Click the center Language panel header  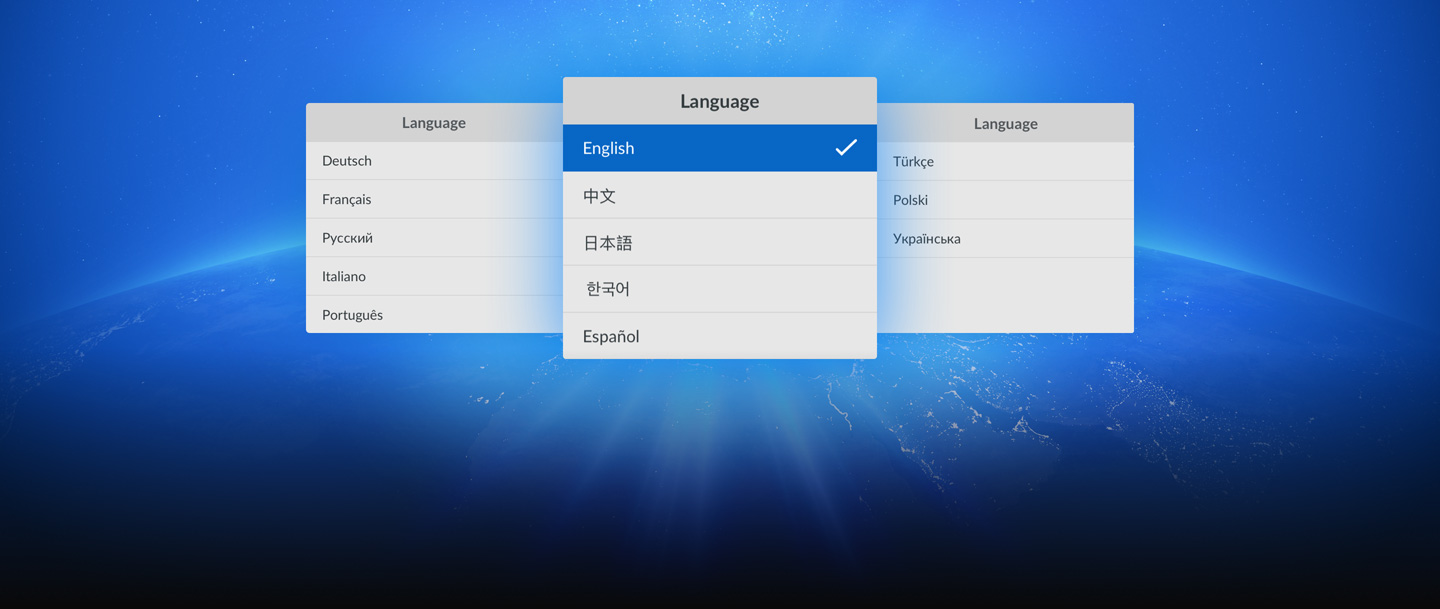pyautogui.click(x=719, y=100)
